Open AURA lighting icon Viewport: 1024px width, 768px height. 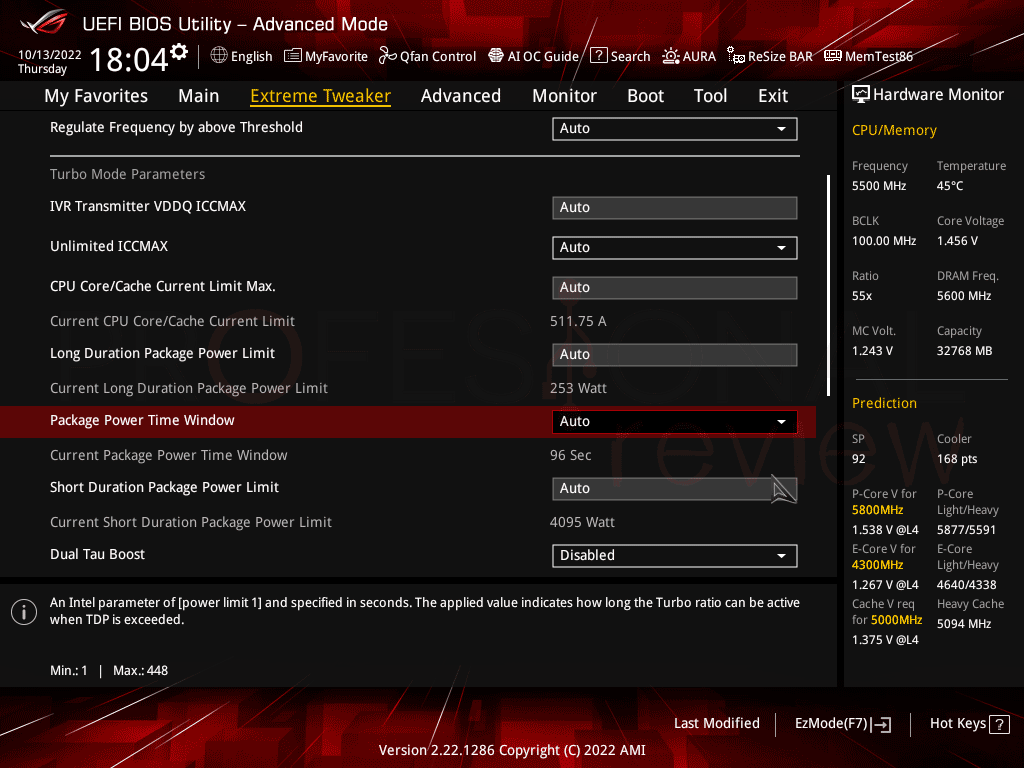(671, 56)
